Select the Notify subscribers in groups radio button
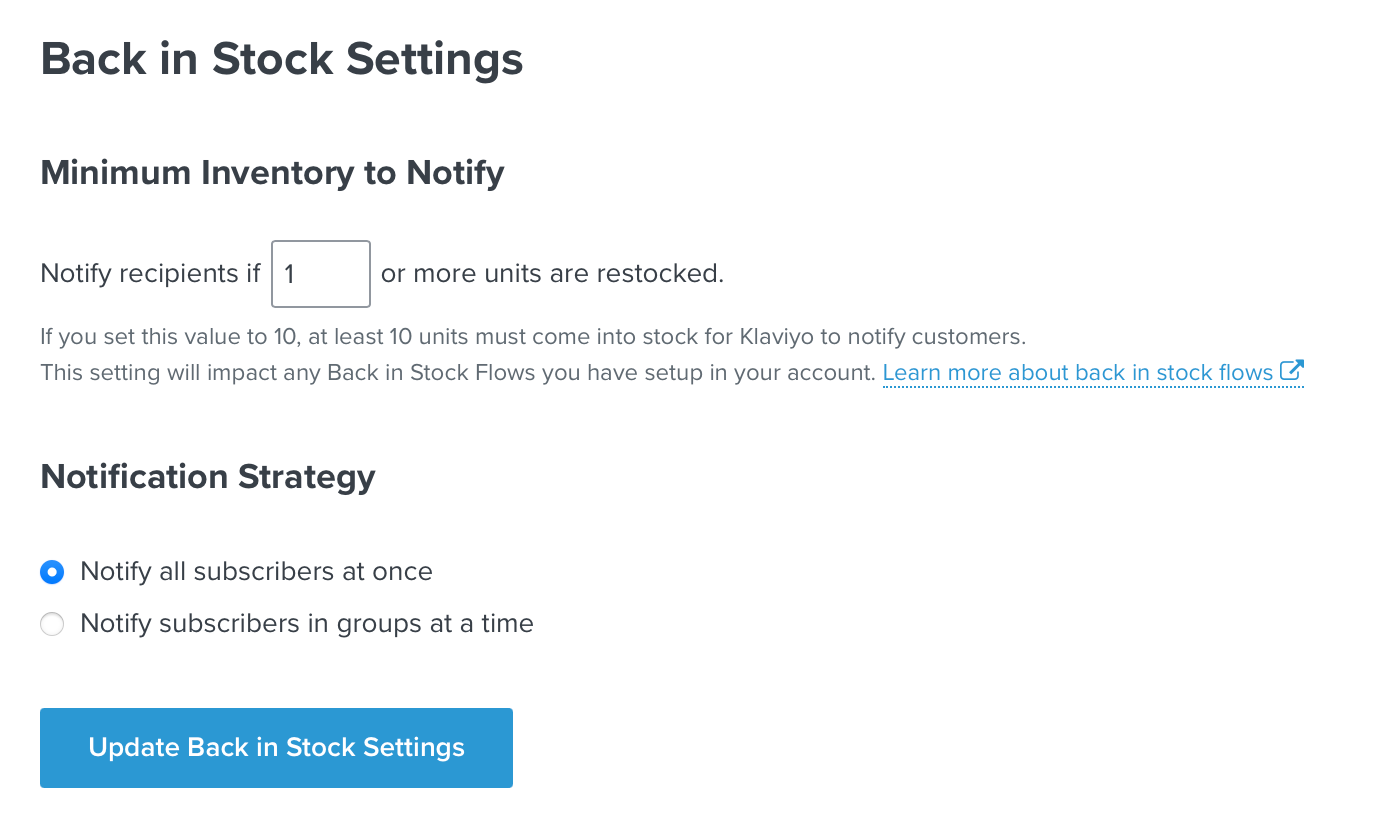This screenshot has width=1376, height=820. [52, 624]
